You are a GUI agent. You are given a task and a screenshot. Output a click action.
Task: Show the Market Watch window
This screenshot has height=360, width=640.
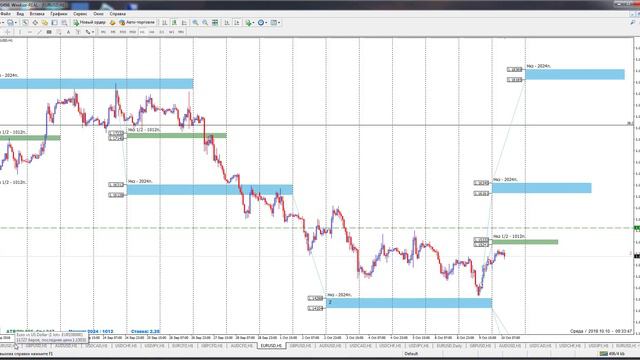pos(25,22)
